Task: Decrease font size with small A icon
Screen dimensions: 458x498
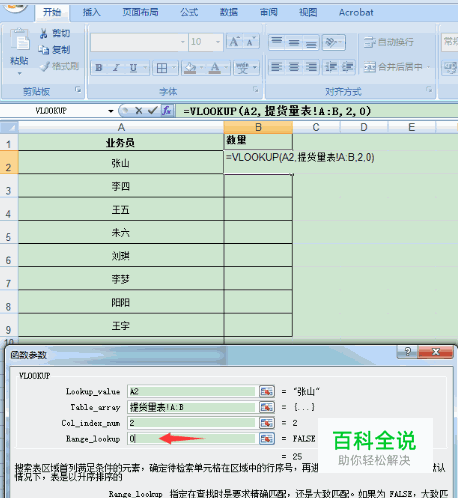Action: [x=251, y=42]
